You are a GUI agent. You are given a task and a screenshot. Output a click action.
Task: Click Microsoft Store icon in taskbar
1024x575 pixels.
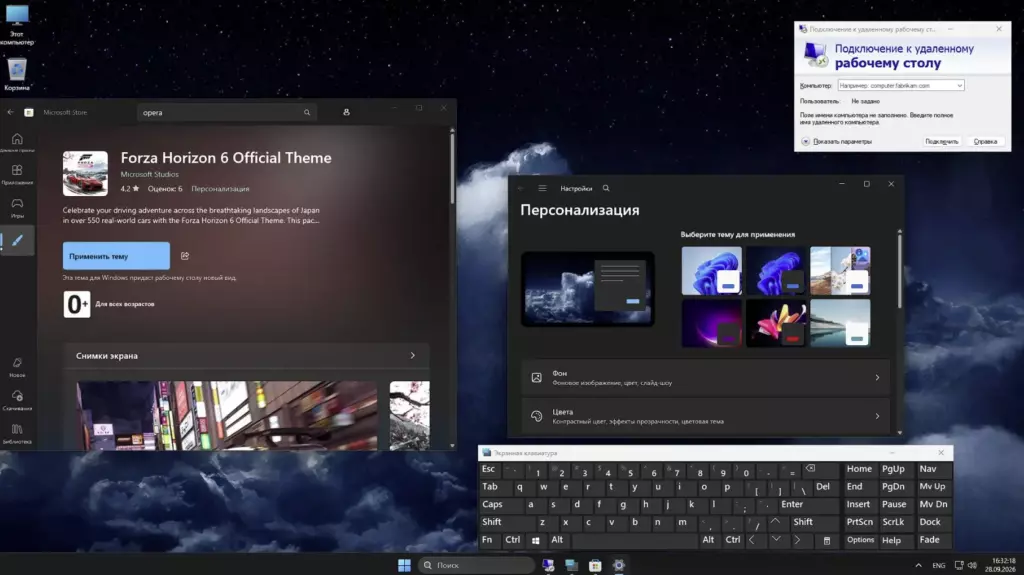point(595,565)
